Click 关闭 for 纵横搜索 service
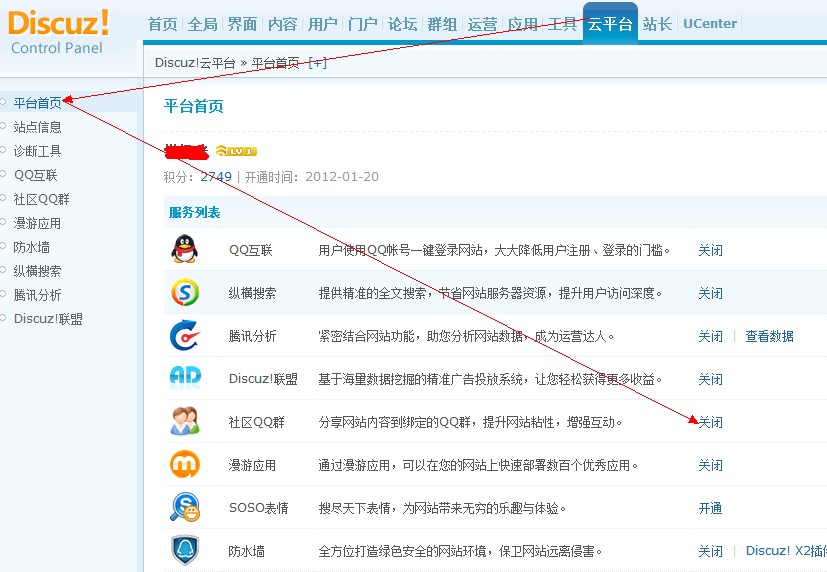Screen dimensions: 827x572 point(710,293)
